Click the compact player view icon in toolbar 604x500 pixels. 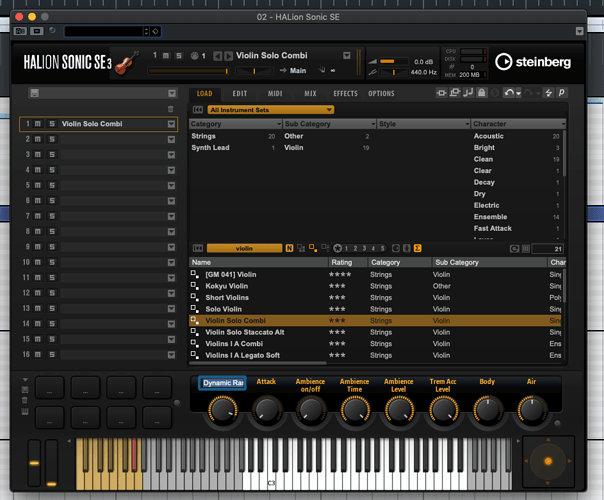441,93
